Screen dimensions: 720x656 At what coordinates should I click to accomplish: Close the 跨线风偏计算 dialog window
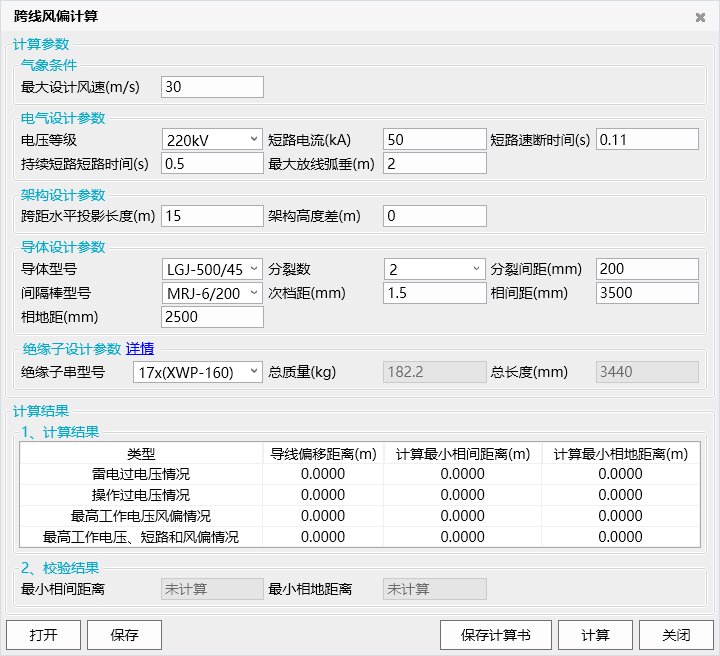(x=700, y=17)
